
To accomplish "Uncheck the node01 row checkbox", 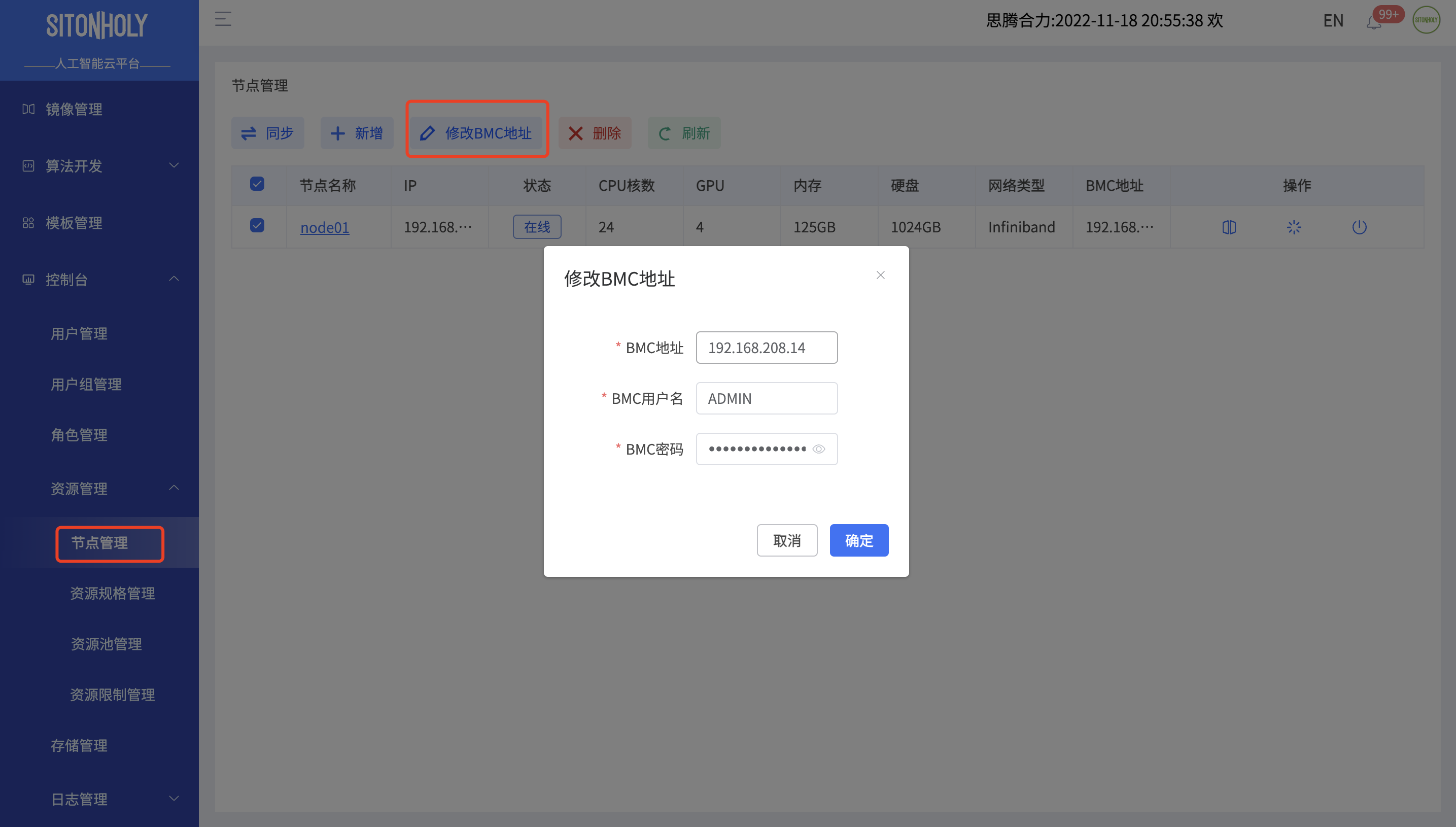I will (257, 226).
